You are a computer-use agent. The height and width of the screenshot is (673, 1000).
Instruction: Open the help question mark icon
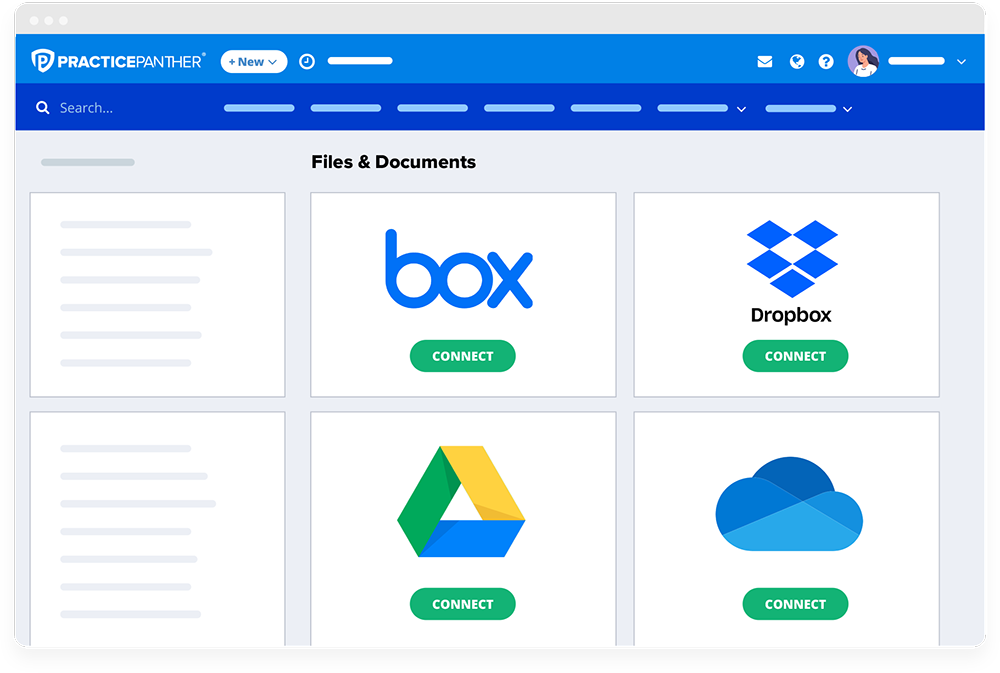[x=826, y=62]
